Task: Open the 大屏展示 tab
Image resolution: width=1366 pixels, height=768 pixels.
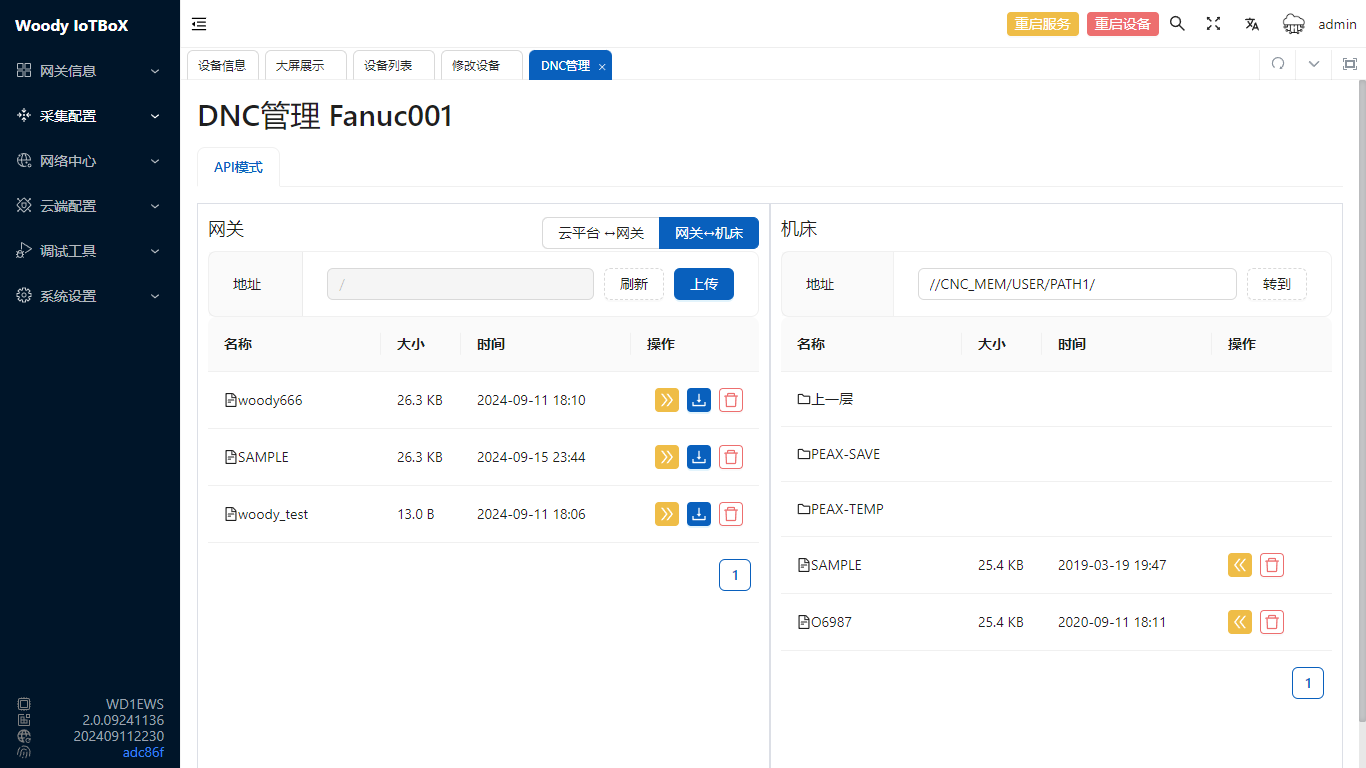Action: tap(300, 65)
